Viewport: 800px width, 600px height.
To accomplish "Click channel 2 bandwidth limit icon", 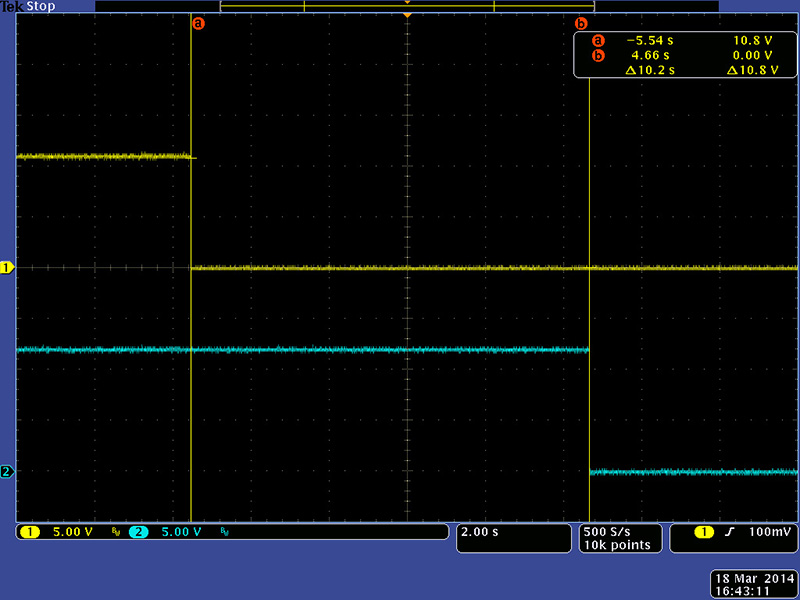I will (x=223, y=532).
